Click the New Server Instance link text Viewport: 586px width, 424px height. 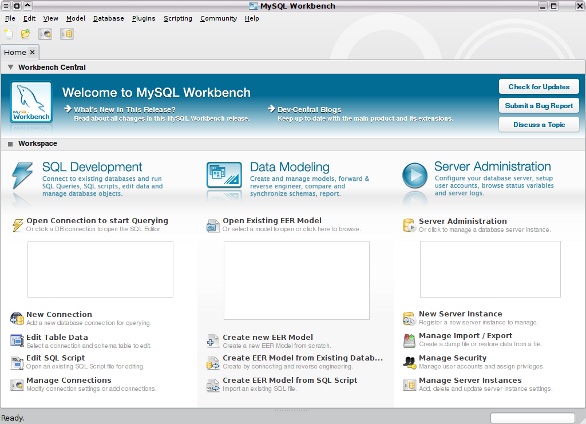click(460, 314)
